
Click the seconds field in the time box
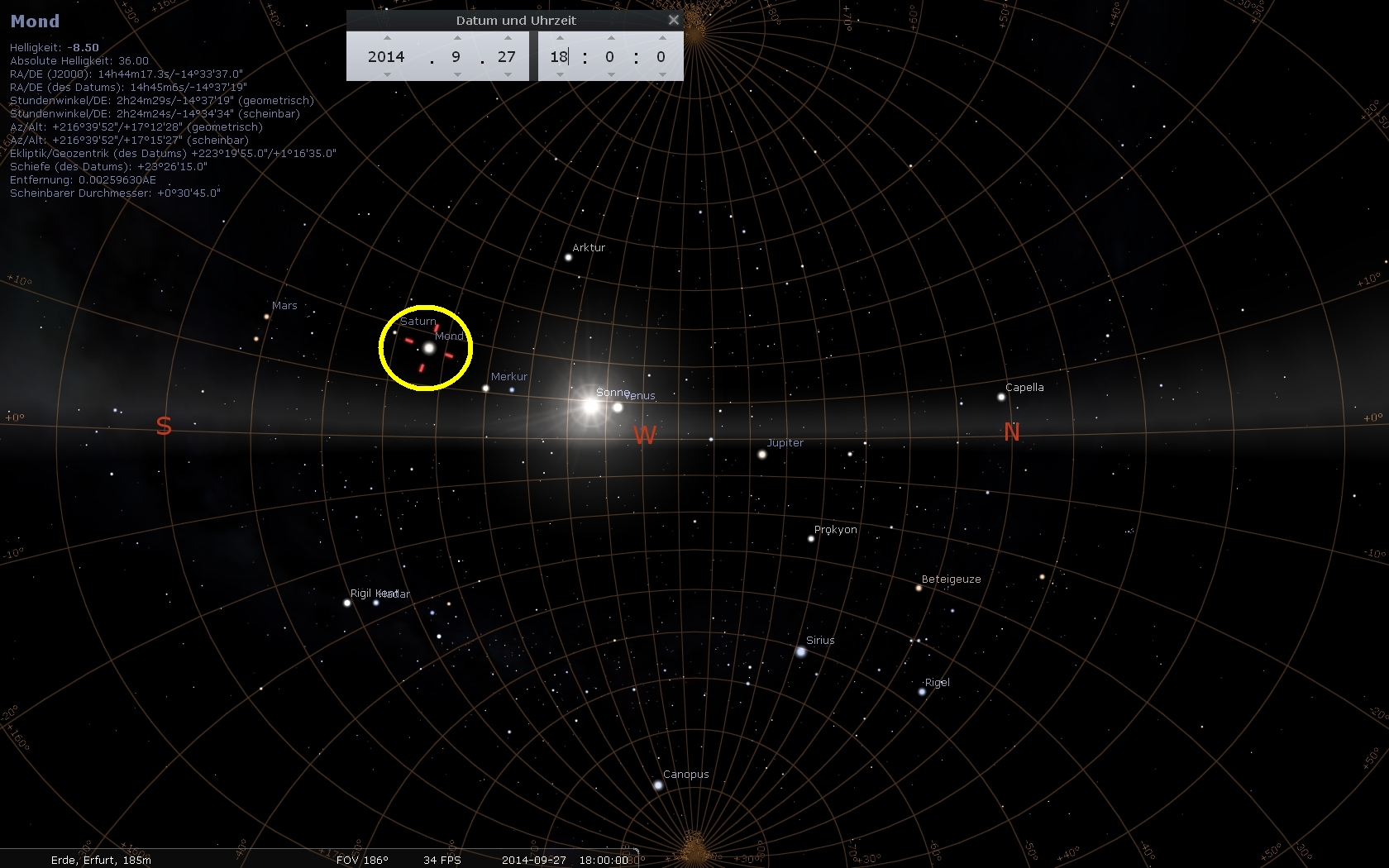[x=661, y=56]
